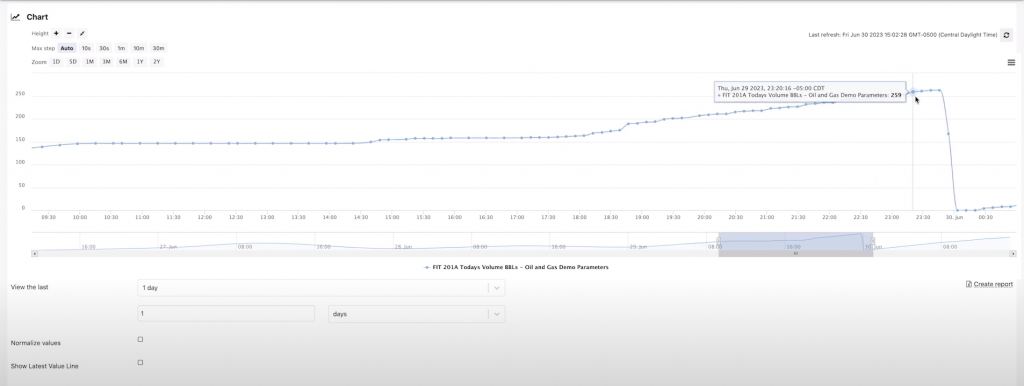Open the View the last 1 day dropdown

[x=321, y=288]
